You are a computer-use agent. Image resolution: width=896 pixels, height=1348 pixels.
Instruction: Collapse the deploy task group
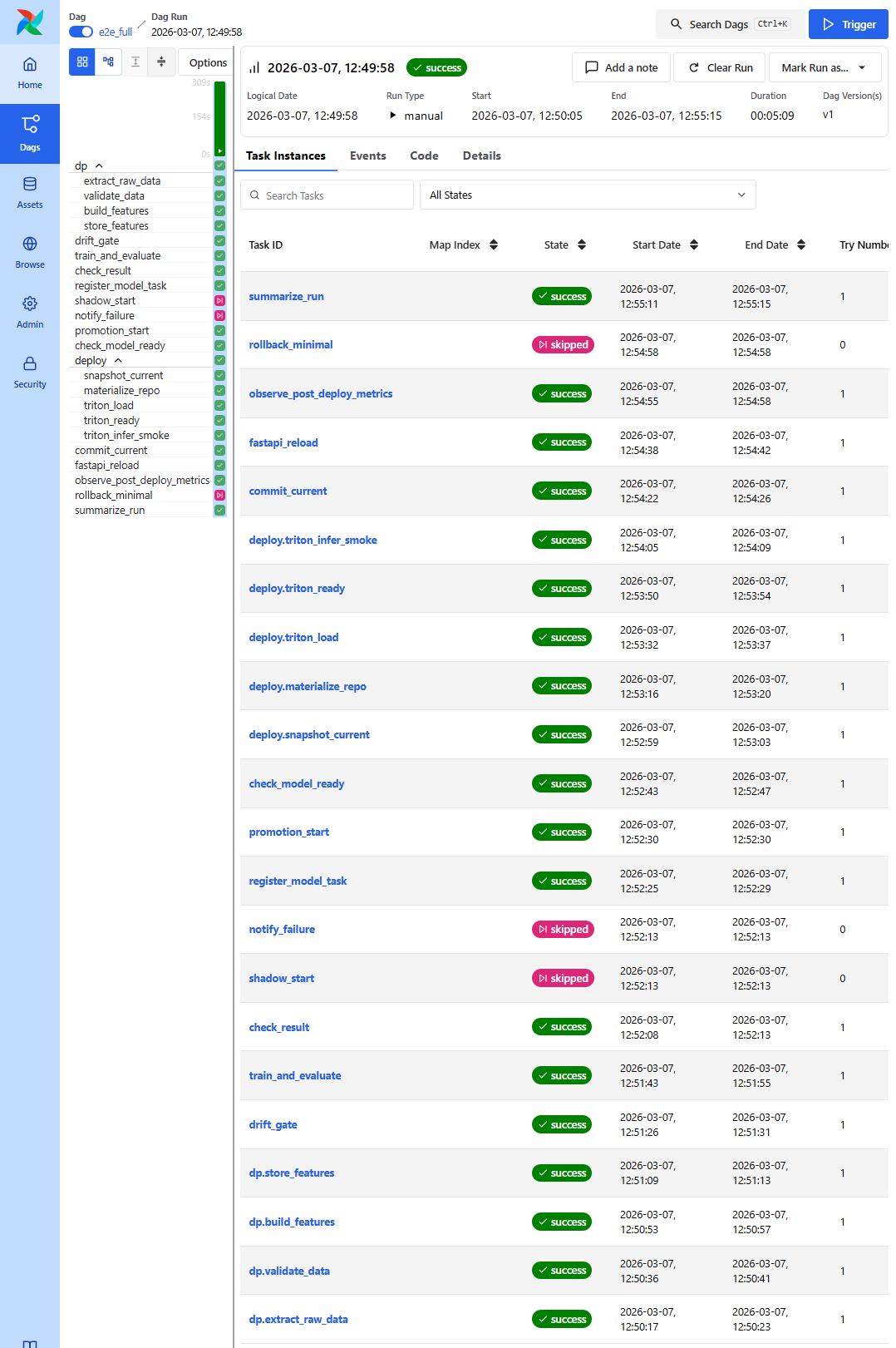(x=118, y=360)
